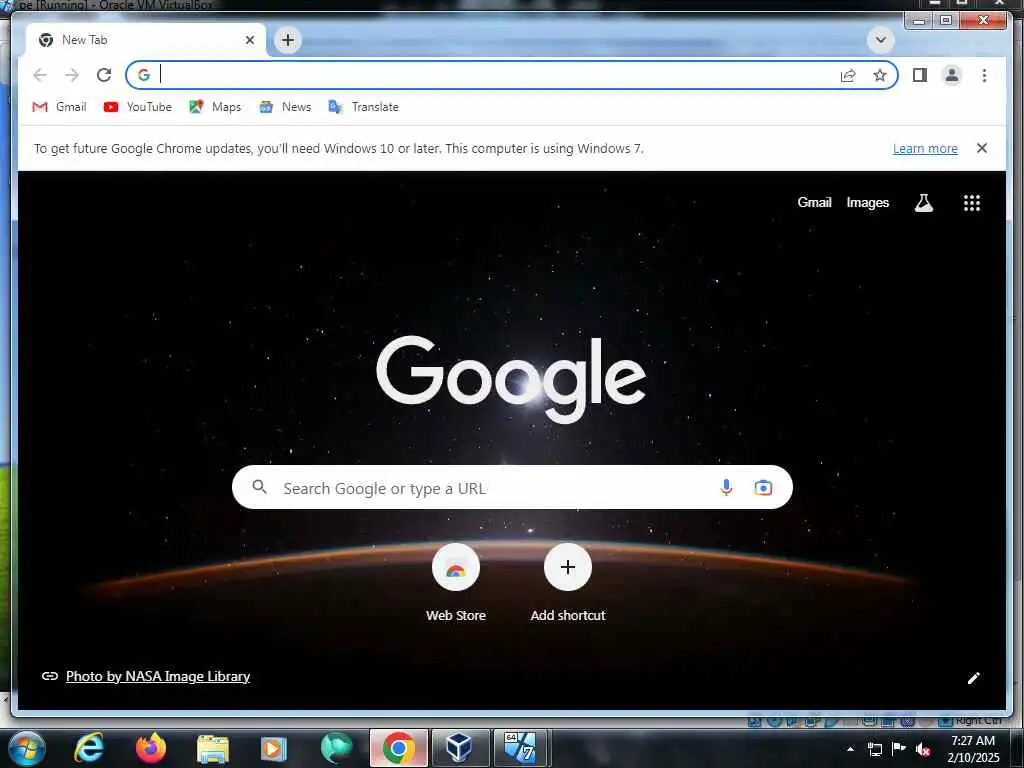Select the New Tab tab
Image resolution: width=1024 pixels, height=768 pixels.
(146, 40)
